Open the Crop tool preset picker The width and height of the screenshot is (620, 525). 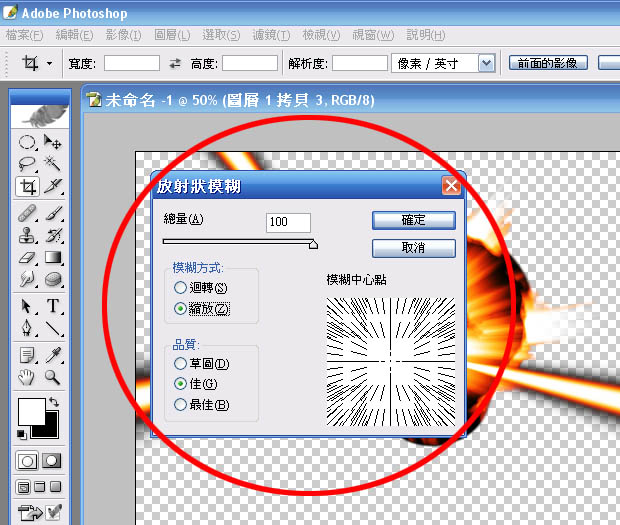coord(49,63)
